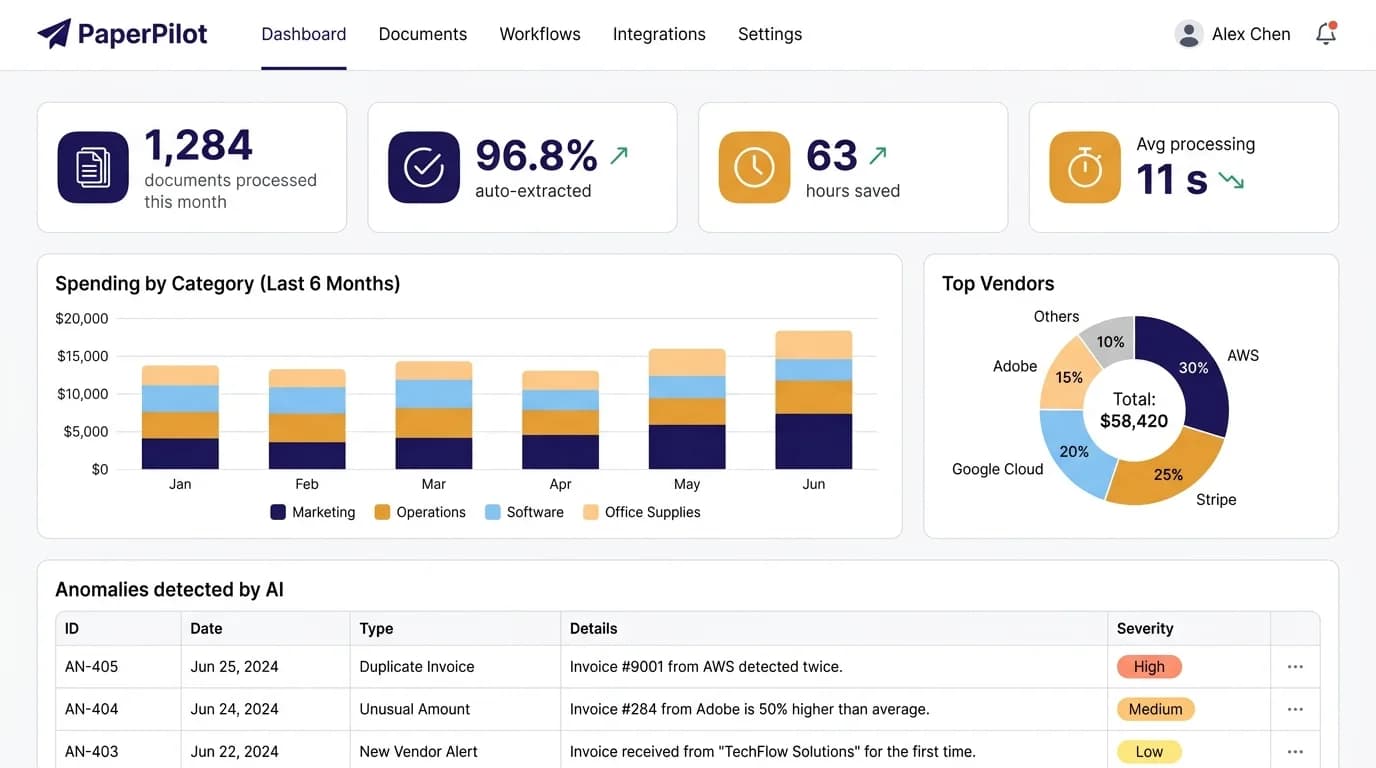This screenshot has height=768, width=1376.
Task: Open the Integrations tab
Action: pos(659,34)
